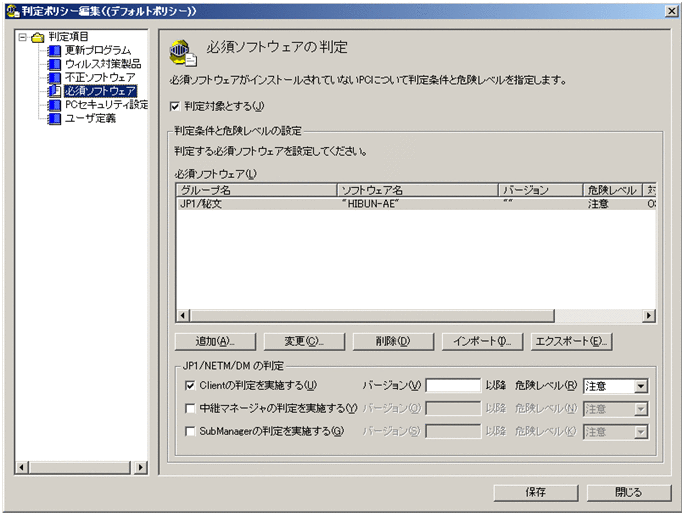685x517 pixels.
Task: Click the SubManager バージョン input field
Action: 453,431
